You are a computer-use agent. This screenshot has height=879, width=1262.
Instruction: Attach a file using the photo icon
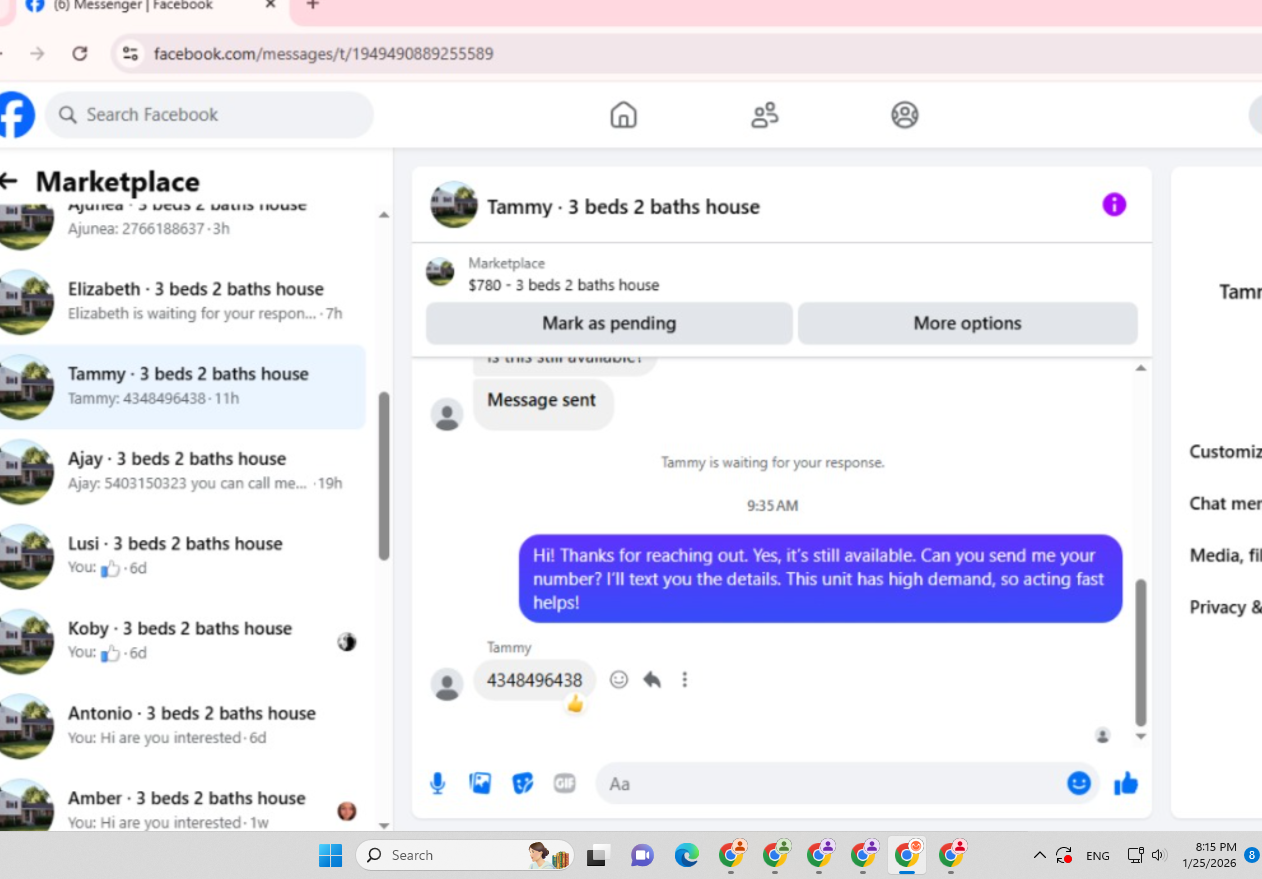480,783
